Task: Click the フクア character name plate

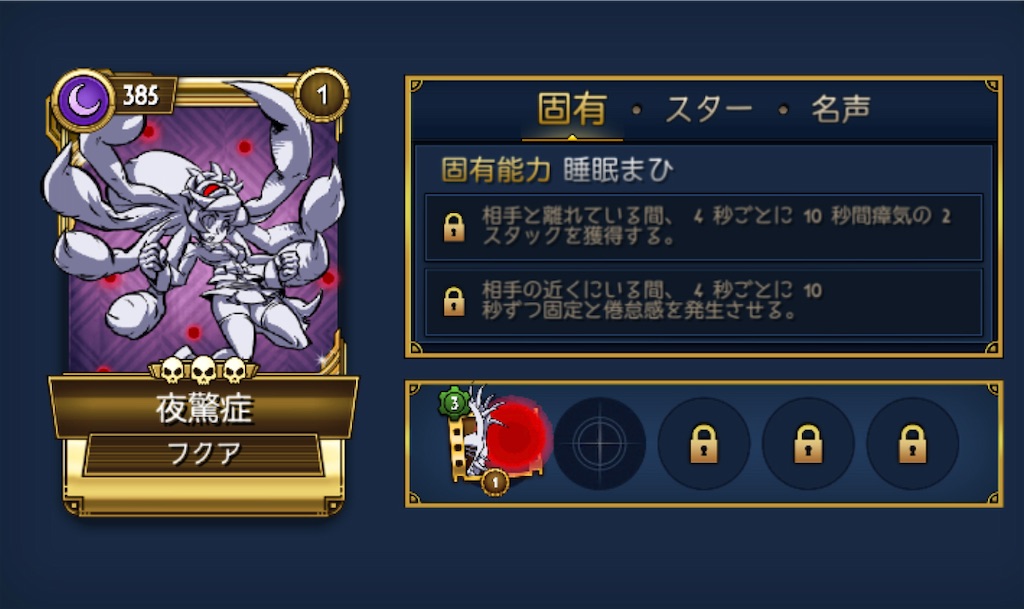Action: pos(204,453)
